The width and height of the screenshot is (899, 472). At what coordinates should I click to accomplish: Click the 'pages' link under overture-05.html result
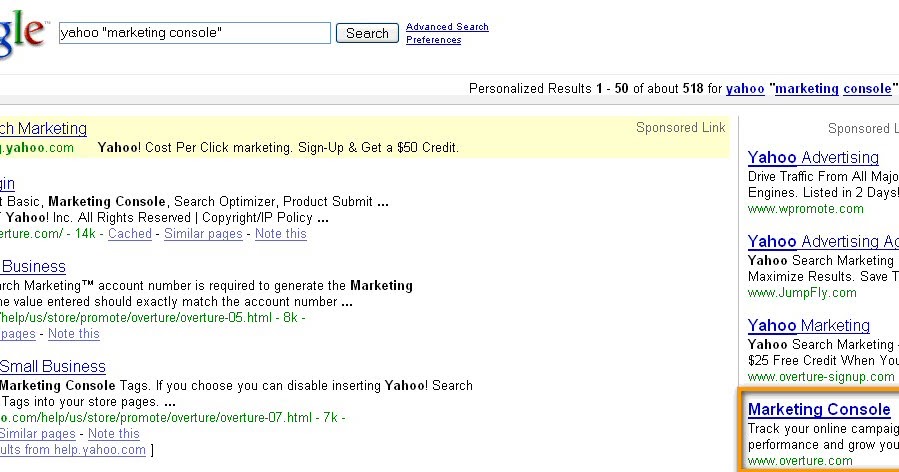pyautogui.click(x=18, y=334)
